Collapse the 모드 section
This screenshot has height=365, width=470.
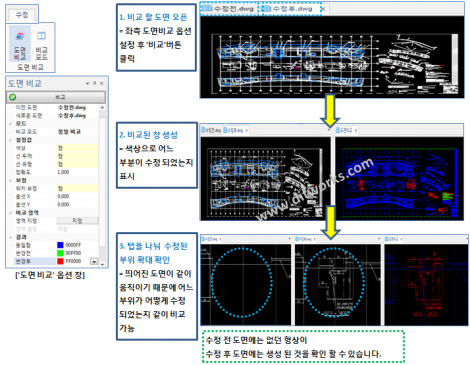(10, 123)
